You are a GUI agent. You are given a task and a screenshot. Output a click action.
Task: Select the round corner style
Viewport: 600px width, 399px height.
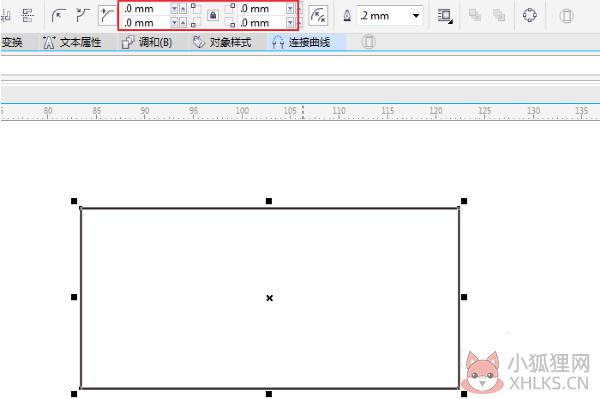[59, 16]
